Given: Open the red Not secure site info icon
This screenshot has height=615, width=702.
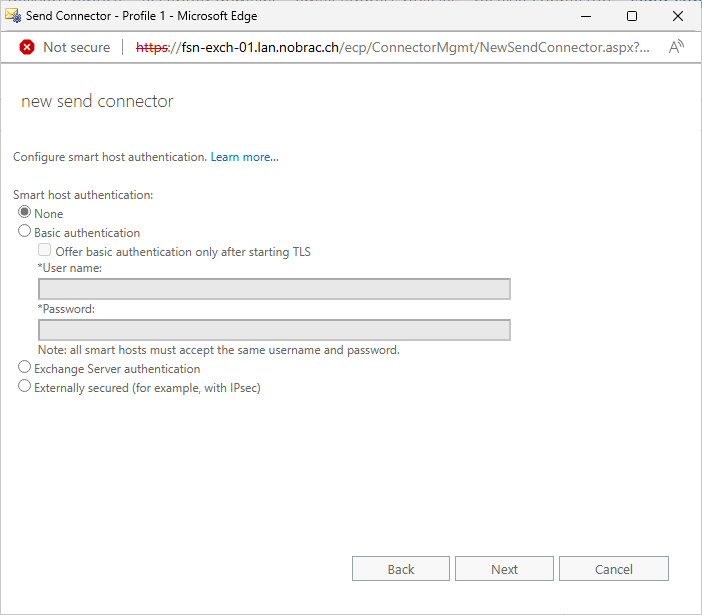Looking at the screenshot, I should (27, 47).
